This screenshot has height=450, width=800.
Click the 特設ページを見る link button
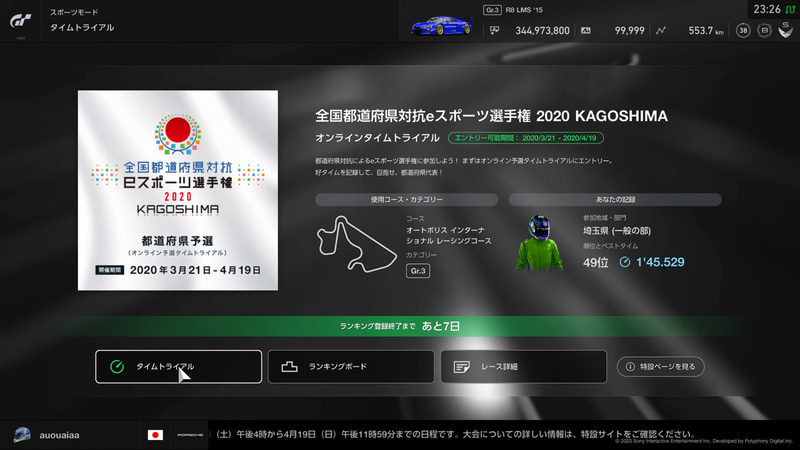tap(661, 366)
